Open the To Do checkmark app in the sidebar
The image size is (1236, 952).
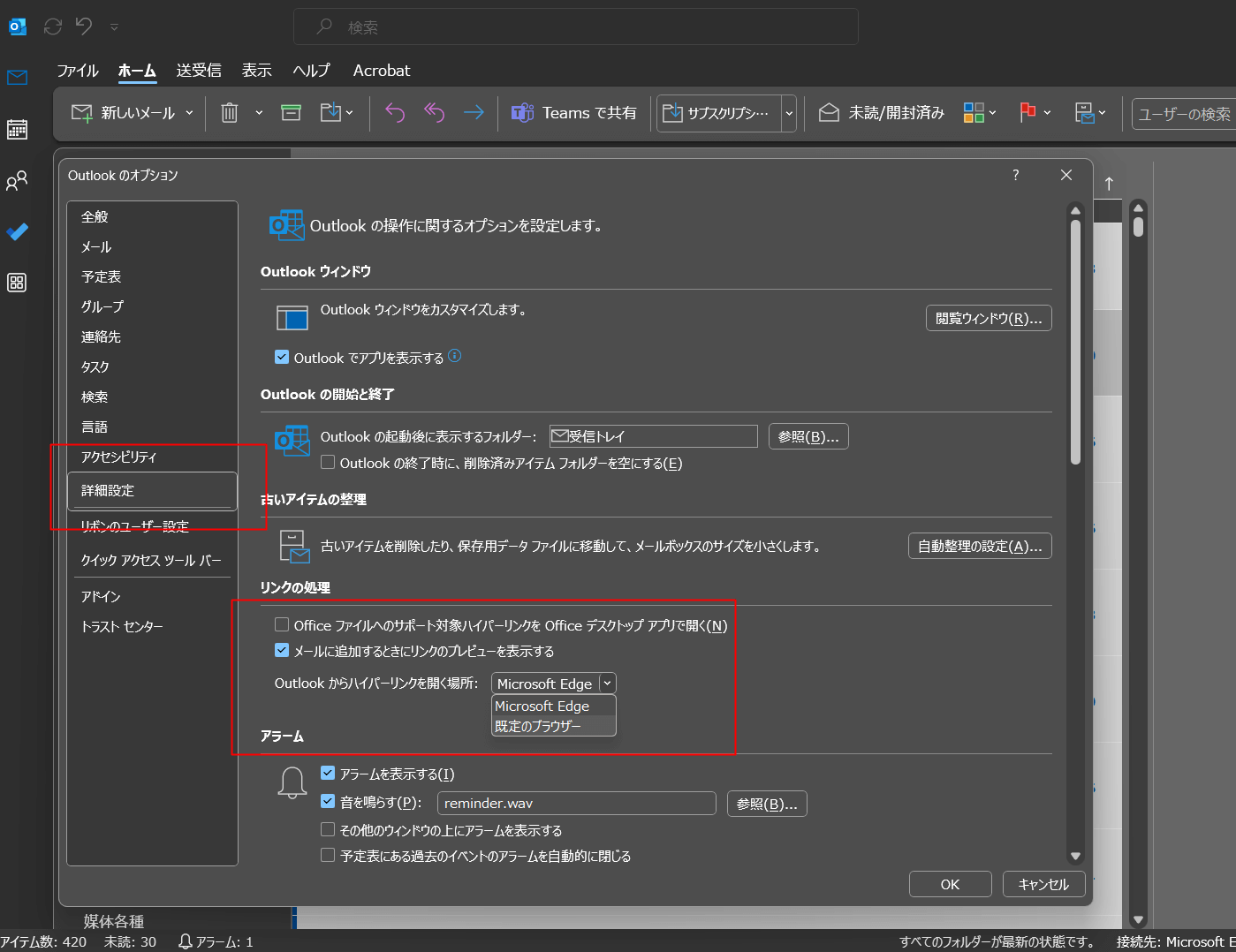17,231
